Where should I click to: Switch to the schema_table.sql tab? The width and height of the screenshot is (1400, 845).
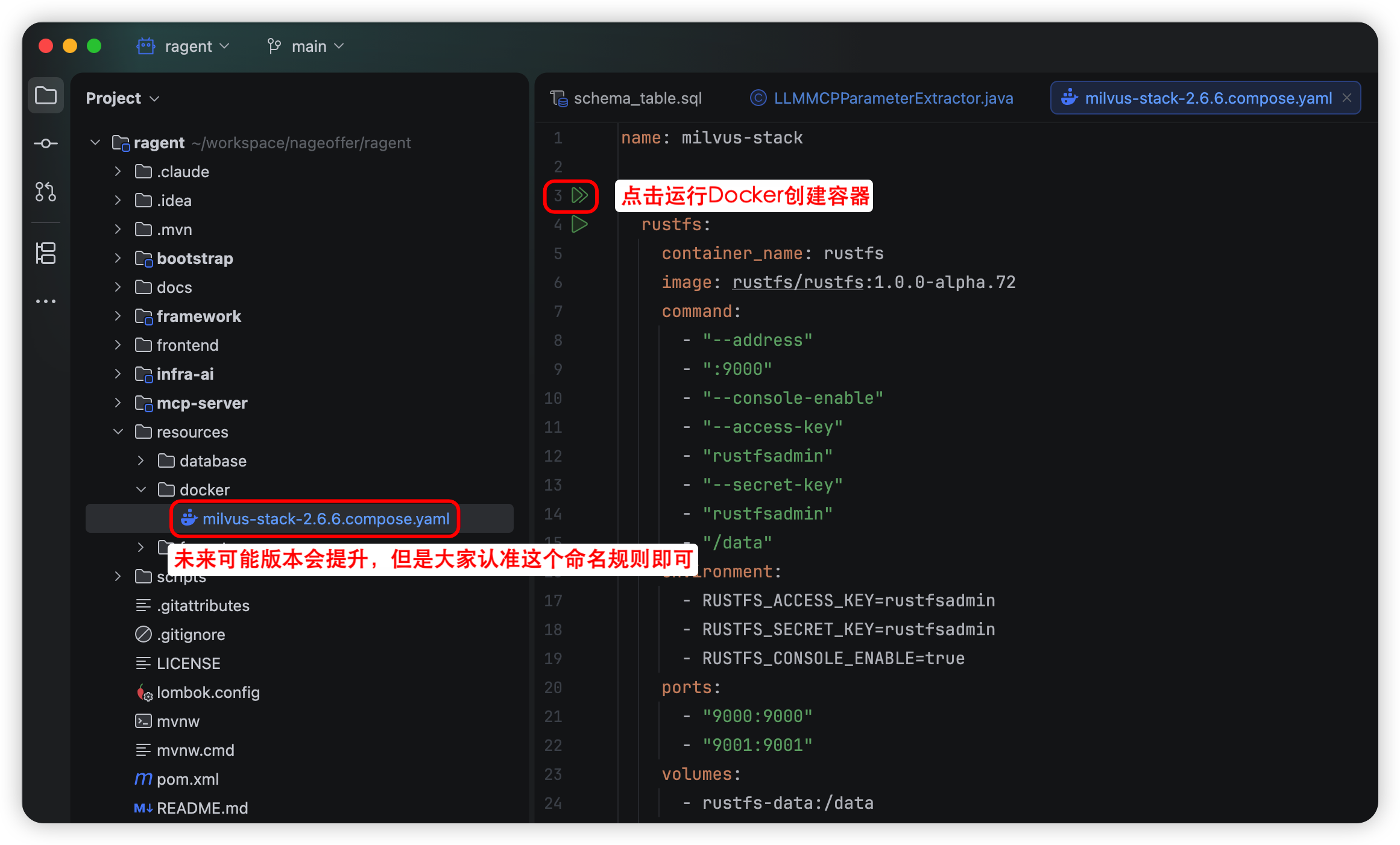(637, 98)
